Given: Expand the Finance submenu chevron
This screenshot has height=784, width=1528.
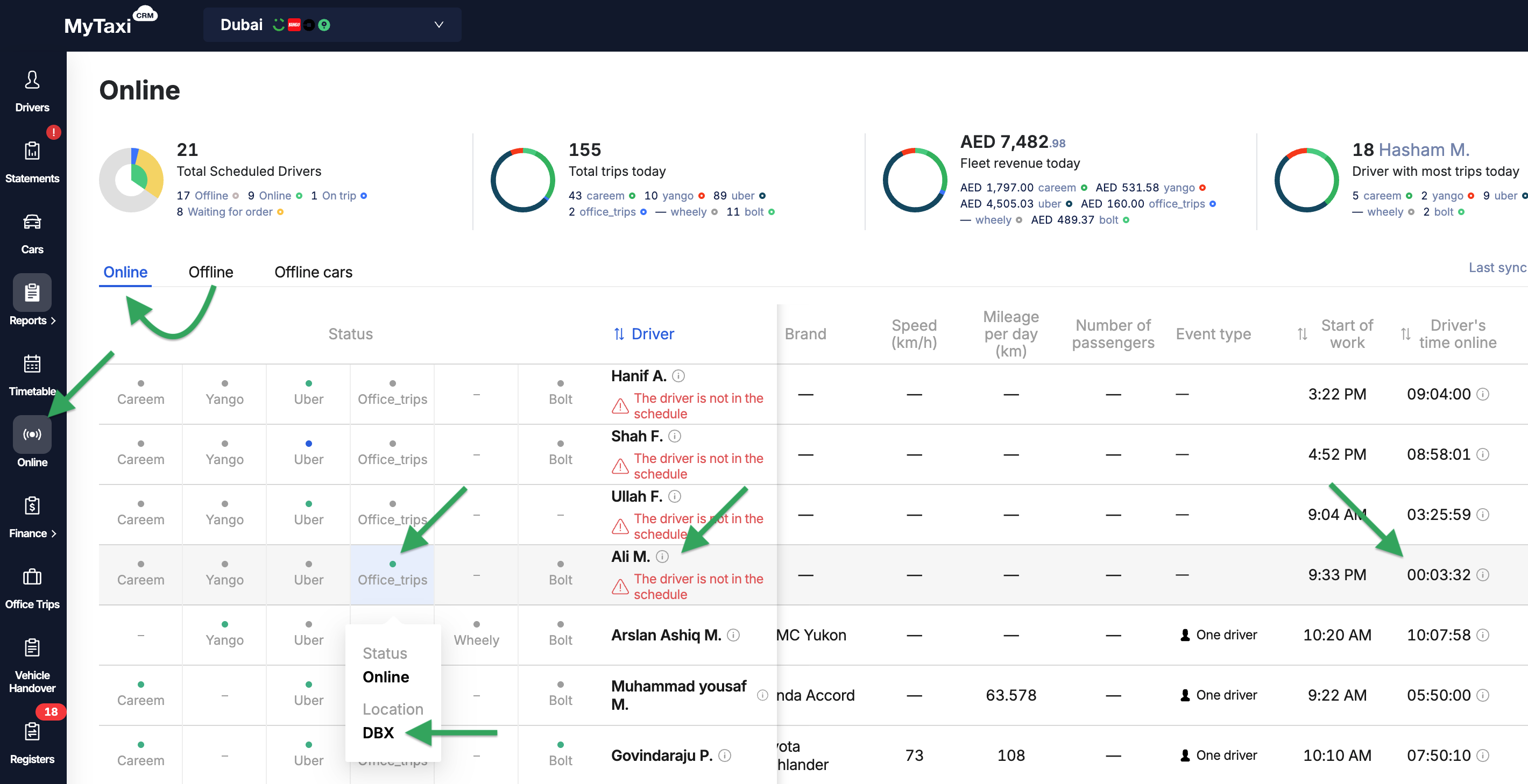Looking at the screenshot, I should (x=54, y=534).
